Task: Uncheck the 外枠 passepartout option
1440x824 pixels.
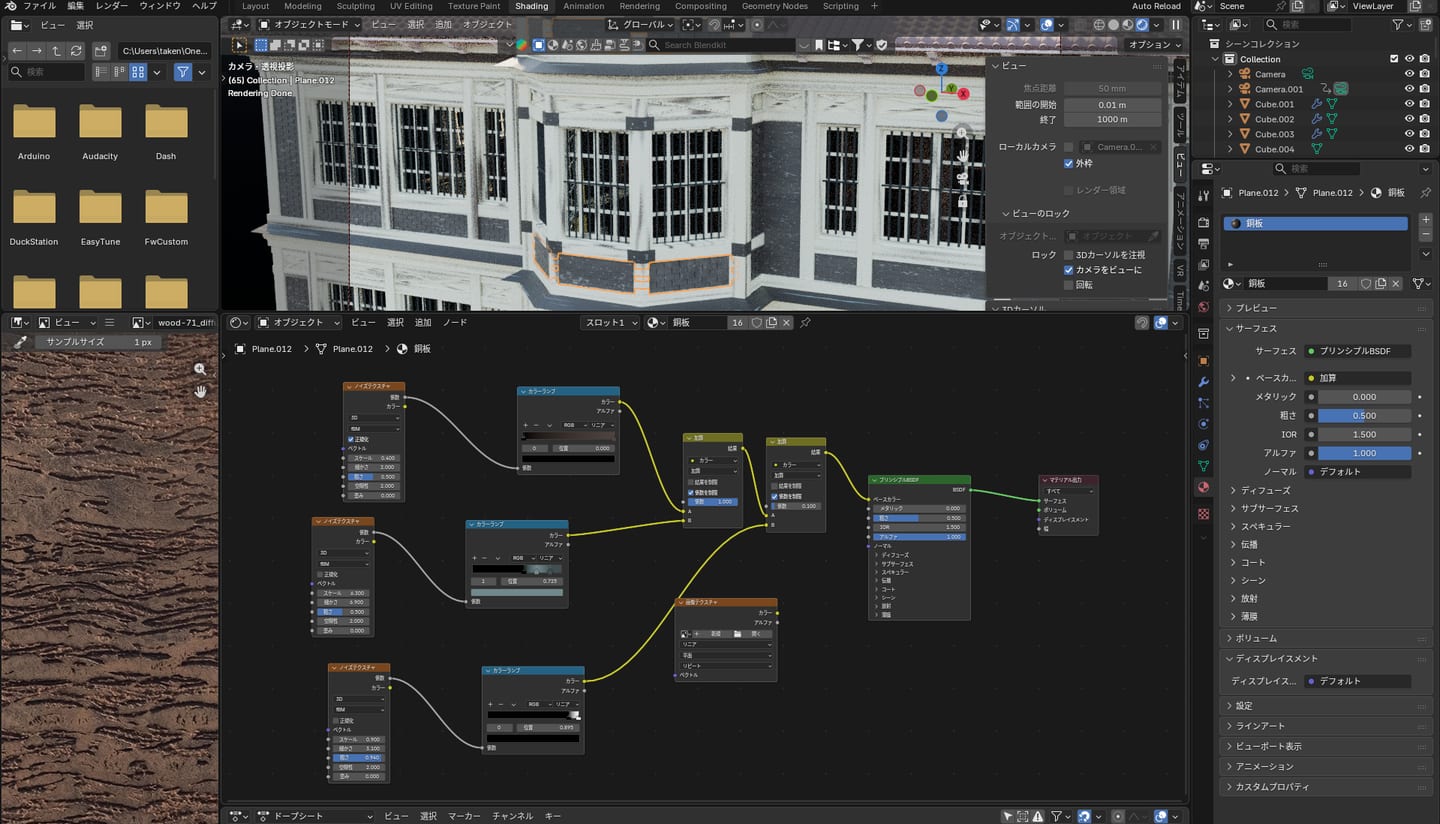Action: point(1069,163)
